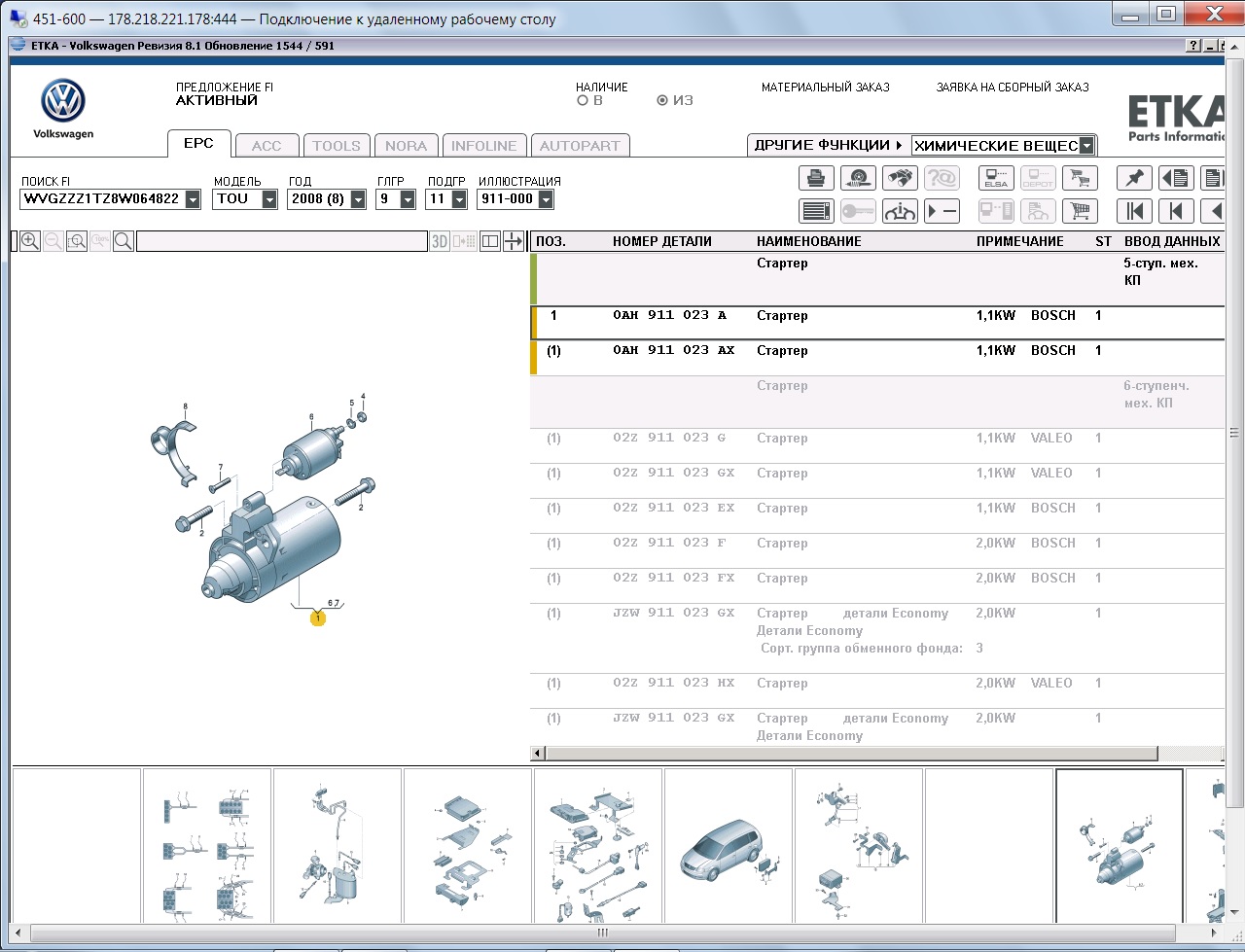Open the ГОД dropdown showing 2008 (8)
Image resolution: width=1245 pixels, height=952 pixels.
tap(358, 199)
